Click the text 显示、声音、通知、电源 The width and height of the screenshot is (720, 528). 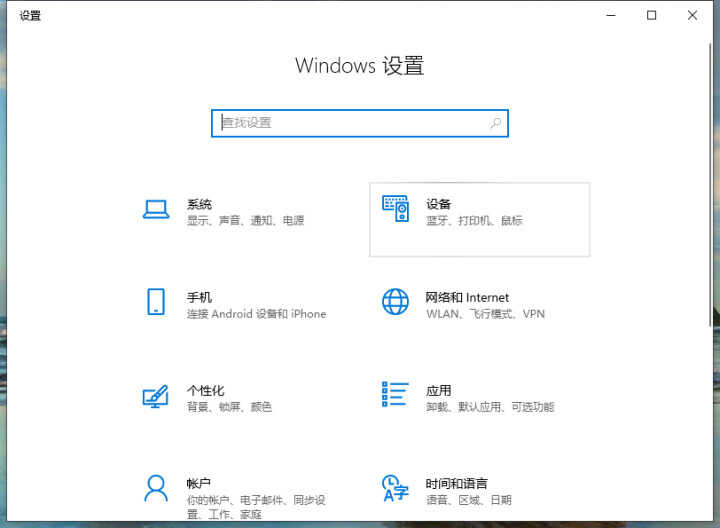(245, 220)
